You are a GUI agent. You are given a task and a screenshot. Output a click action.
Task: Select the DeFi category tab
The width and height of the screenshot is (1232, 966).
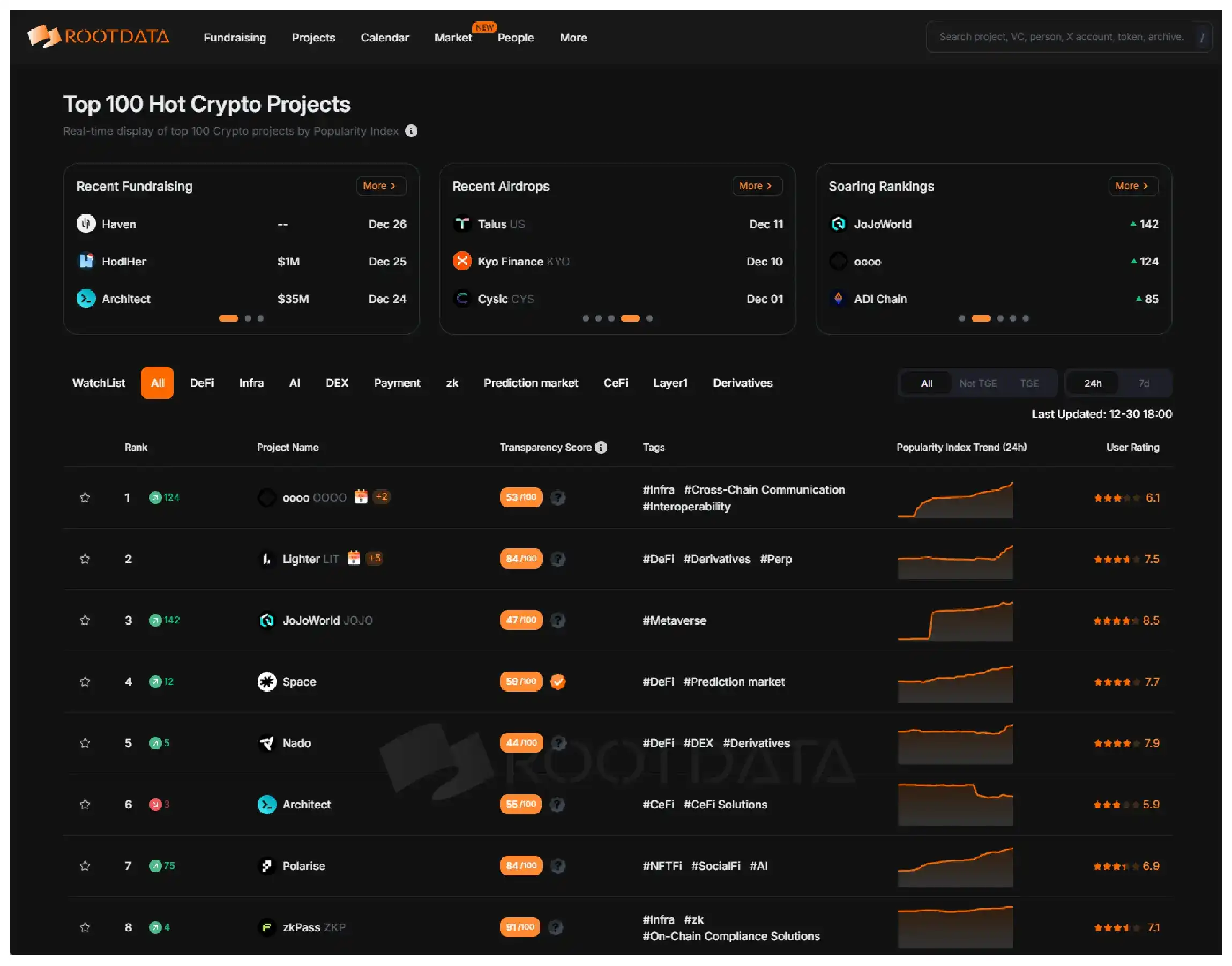(202, 383)
